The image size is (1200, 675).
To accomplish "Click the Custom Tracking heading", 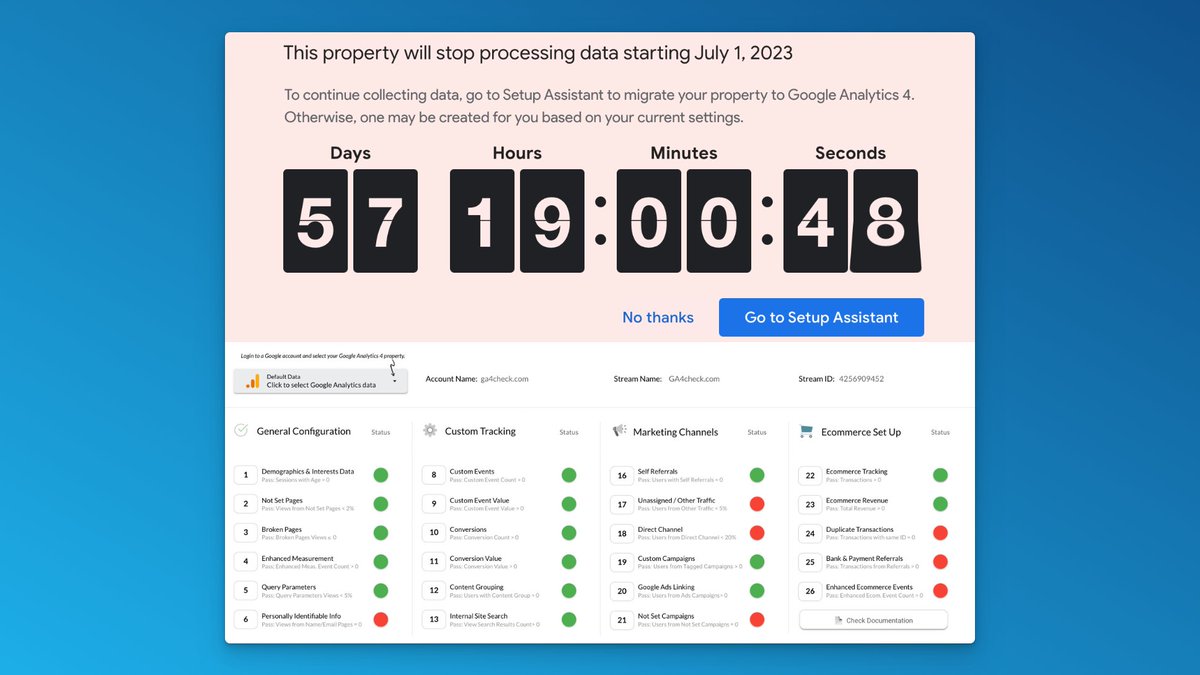I will pos(481,432).
